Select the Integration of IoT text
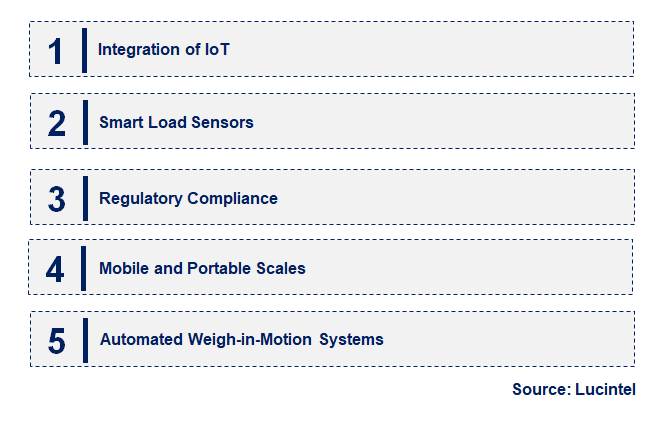 click(x=164, y=49)
